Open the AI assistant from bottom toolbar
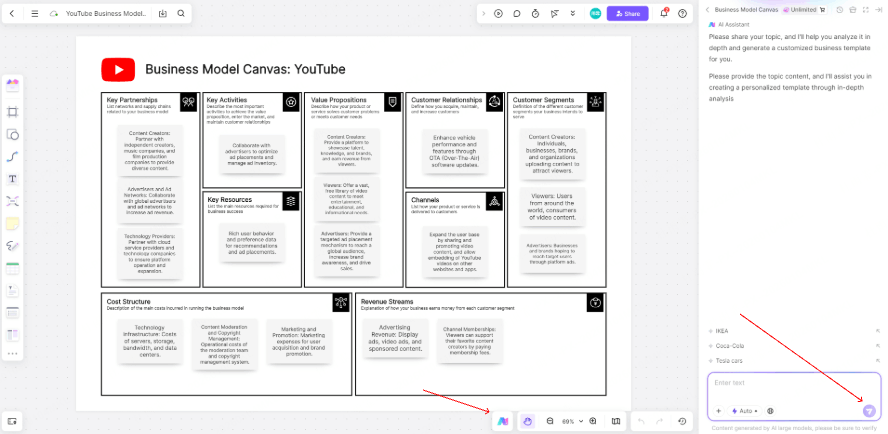Viewport: 888px width, 434px height. point(503,421)
